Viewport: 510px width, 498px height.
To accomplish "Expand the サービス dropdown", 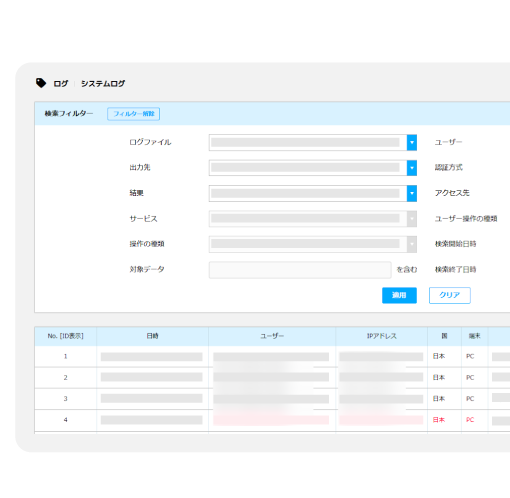I will click(x=313, y=219).
